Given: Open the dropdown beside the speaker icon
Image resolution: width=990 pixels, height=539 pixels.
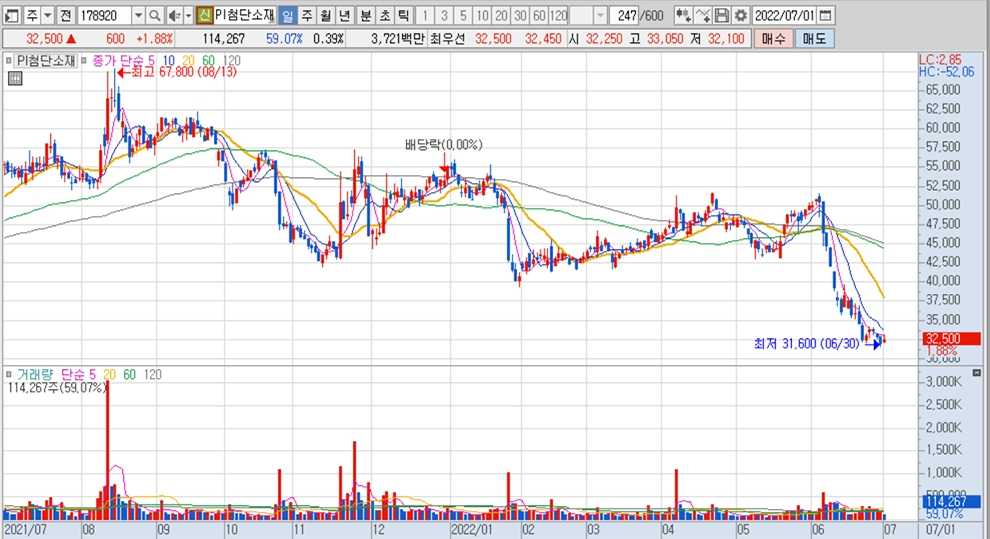Looking at the screenshot, I should tap(188, 15).
